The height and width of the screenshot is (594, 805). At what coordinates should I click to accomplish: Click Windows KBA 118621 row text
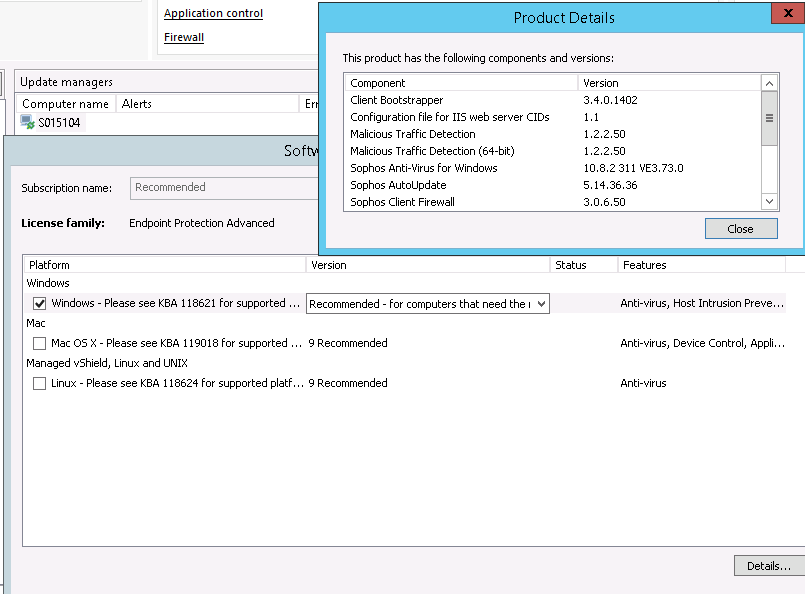(x=176, y=303)
